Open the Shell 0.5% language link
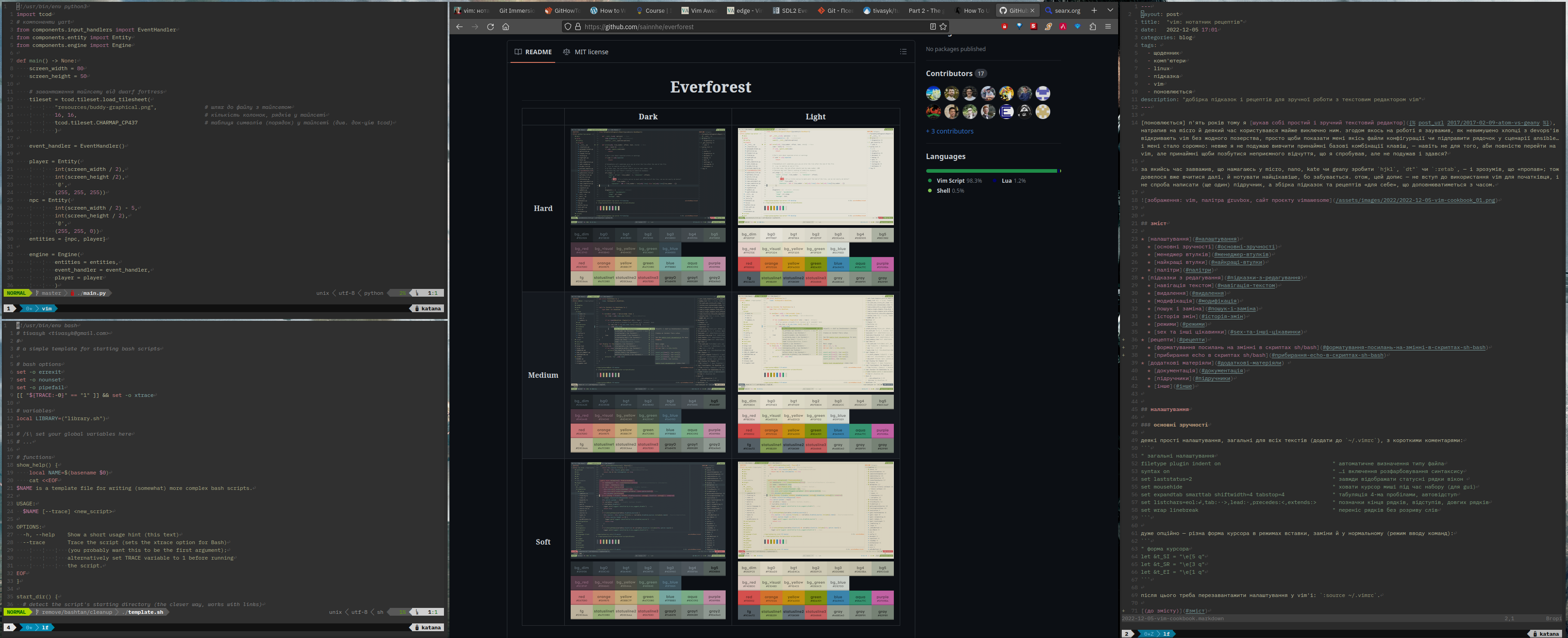1568x638 pixels. tap(946, 190)
